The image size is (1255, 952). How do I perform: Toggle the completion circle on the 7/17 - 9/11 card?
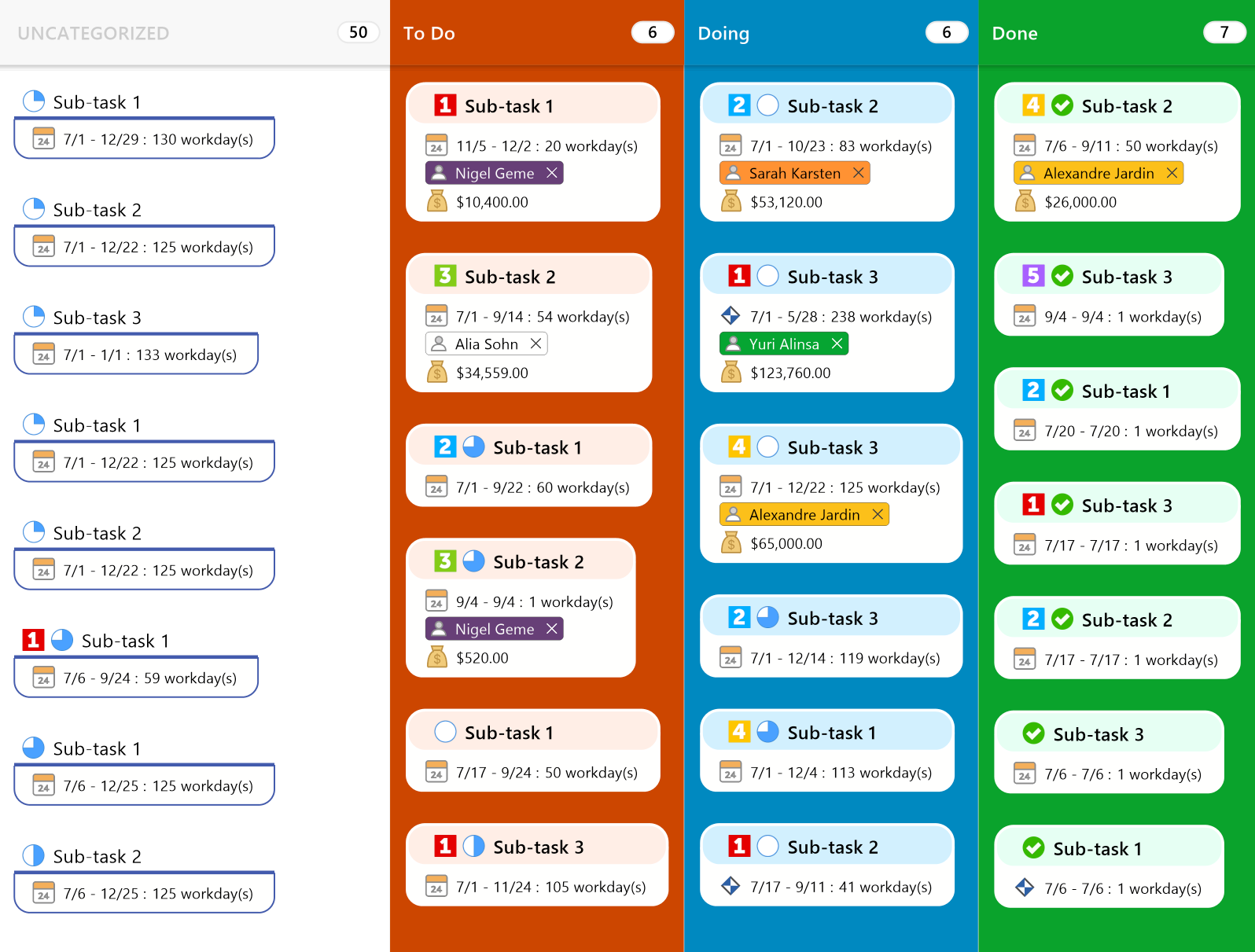(768, 846)
